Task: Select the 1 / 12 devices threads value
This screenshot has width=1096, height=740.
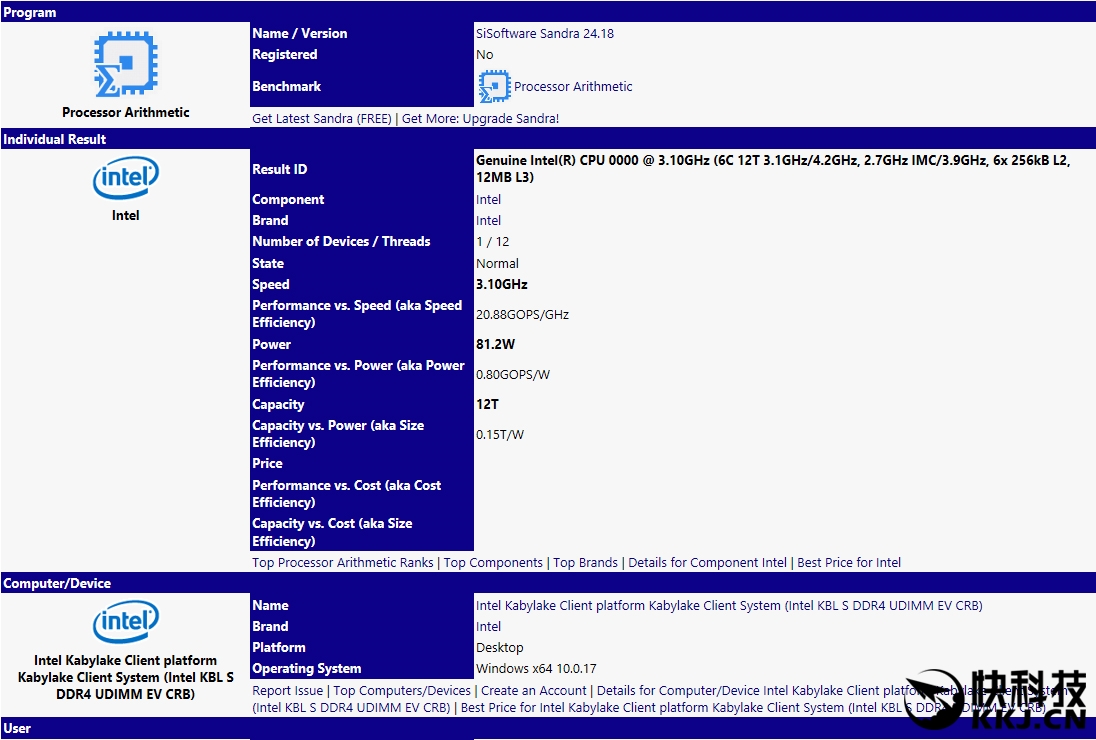Action: (492, 242)
